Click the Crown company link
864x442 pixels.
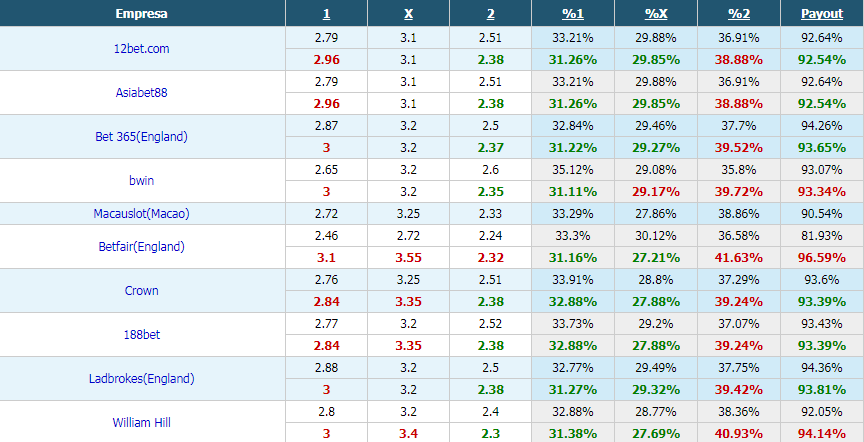[x=142, y=290]
